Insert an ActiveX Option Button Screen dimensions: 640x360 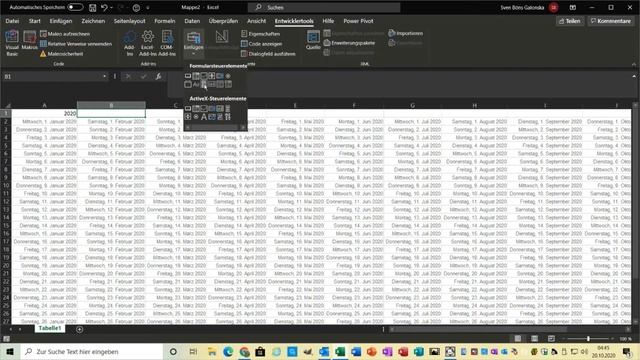196,117
